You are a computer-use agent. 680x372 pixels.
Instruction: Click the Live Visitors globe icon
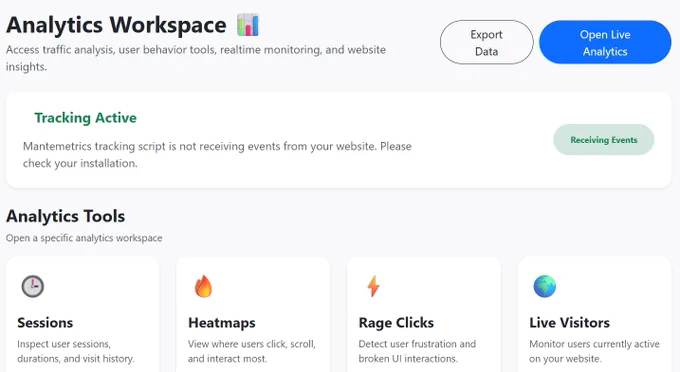(x=544, y=286)
